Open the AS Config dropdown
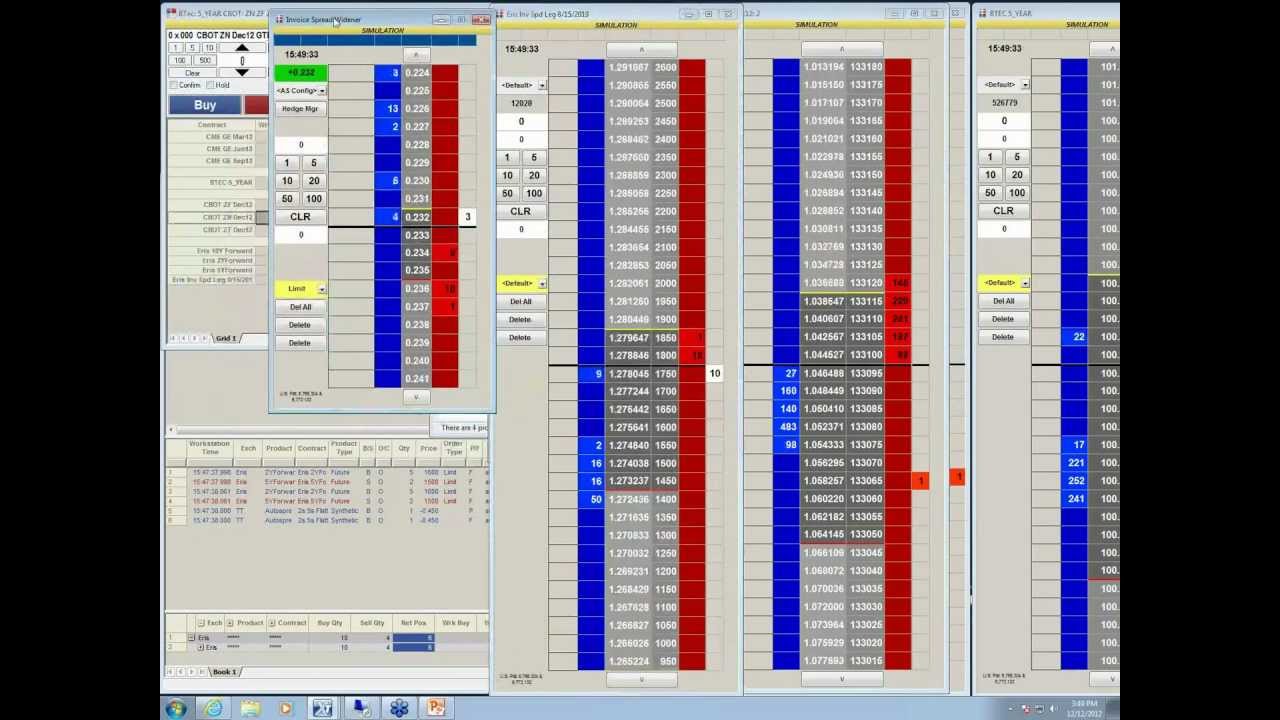Screen dimensions: 1280x720 321,91
